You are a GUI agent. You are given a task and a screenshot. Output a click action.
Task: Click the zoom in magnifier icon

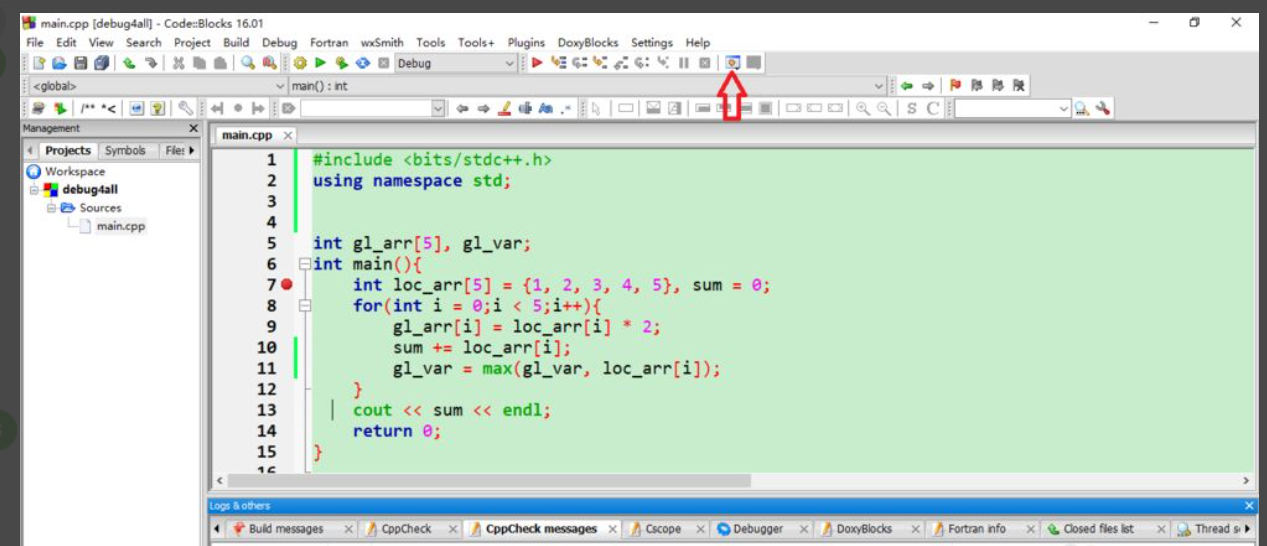863,108
